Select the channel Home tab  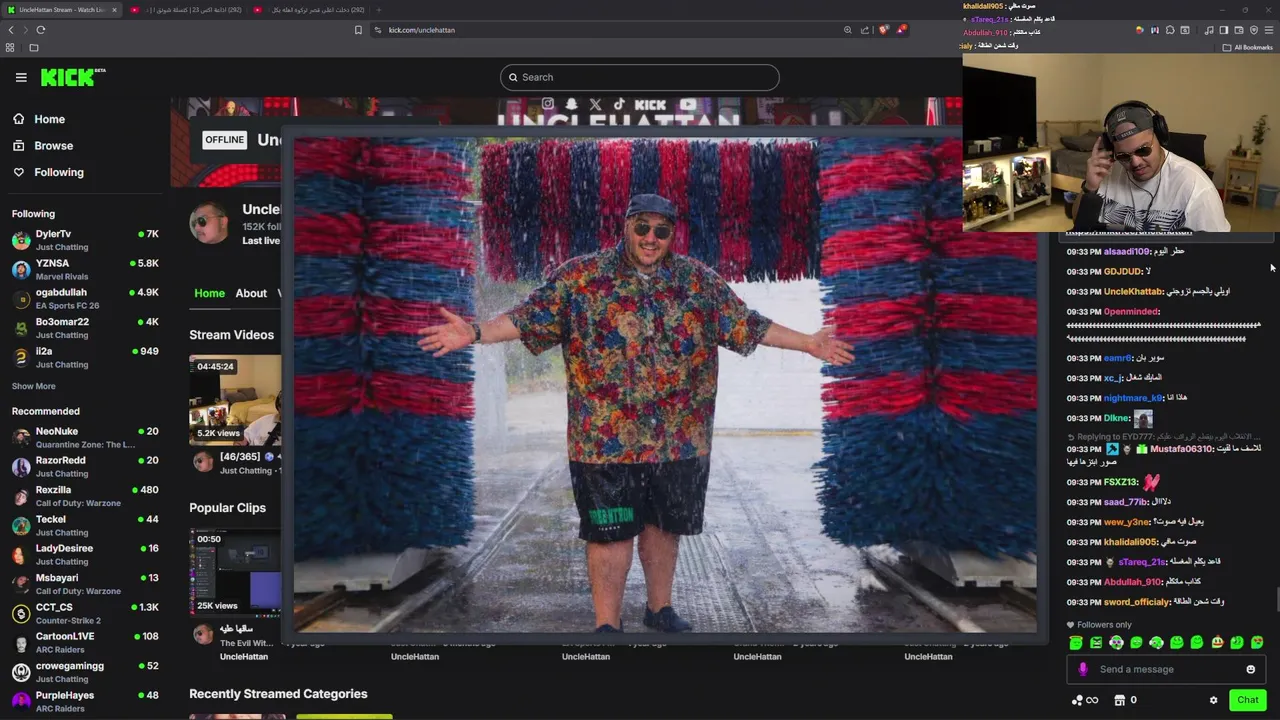(209, 293)
